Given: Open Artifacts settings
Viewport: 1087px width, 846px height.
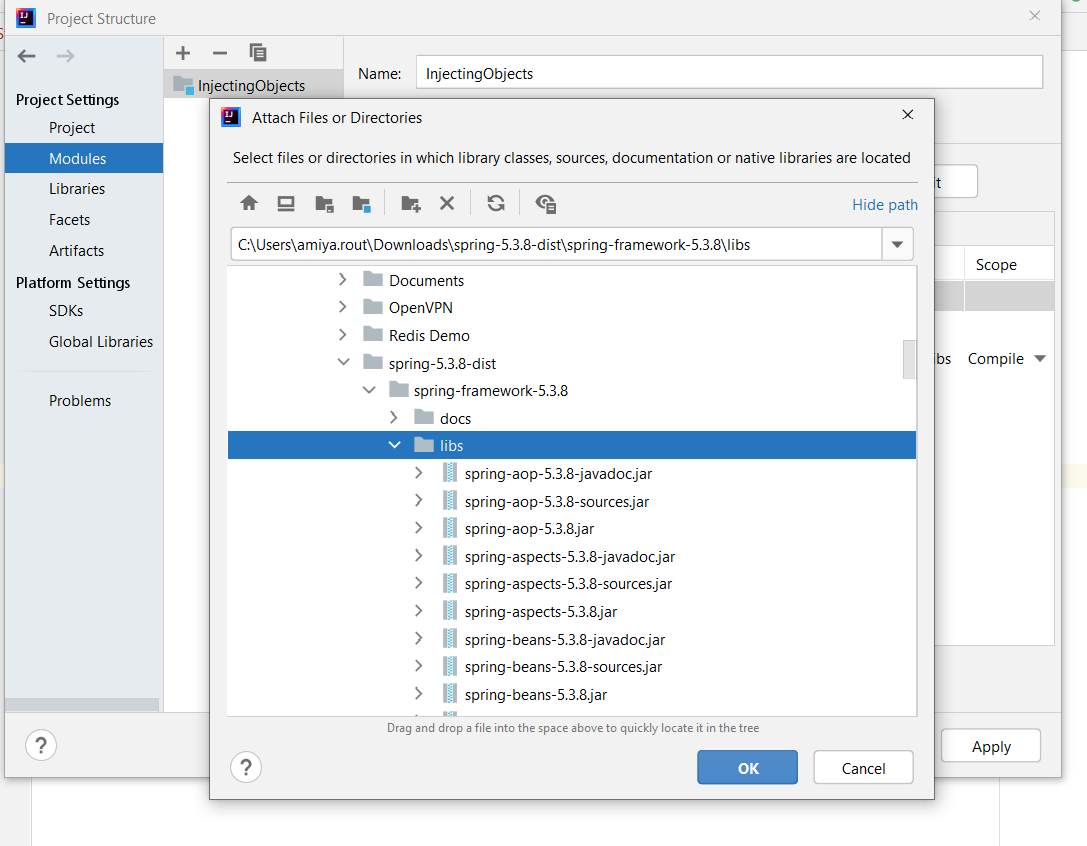Looking at the screenshot, I should [x=76, y=251].
